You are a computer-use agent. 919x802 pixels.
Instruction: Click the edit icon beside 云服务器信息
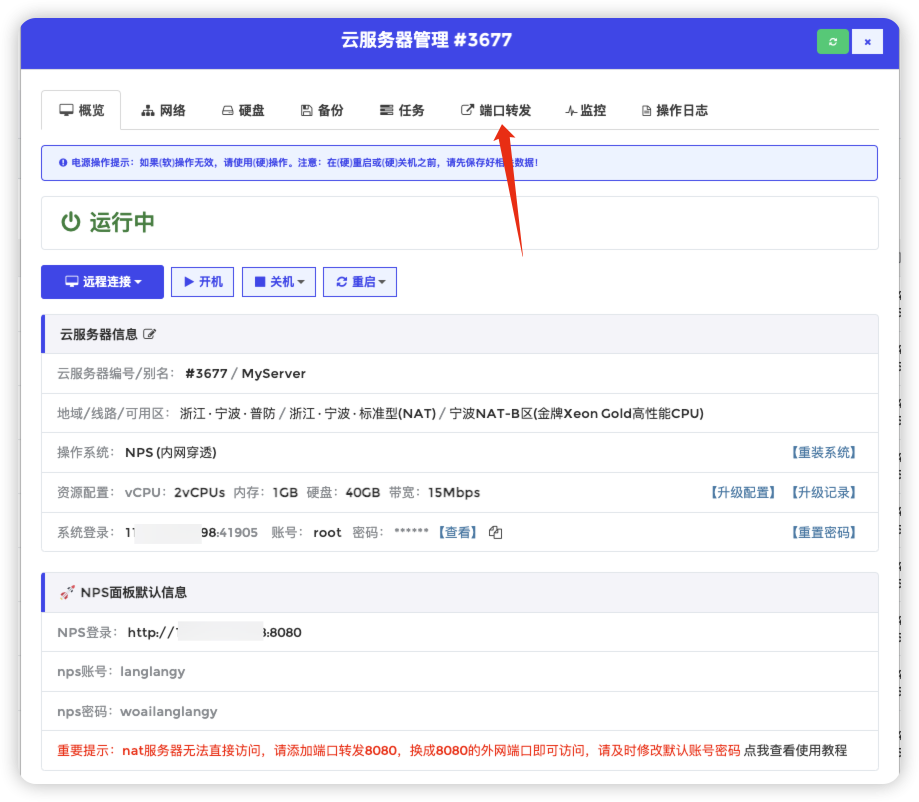(149, 334)
